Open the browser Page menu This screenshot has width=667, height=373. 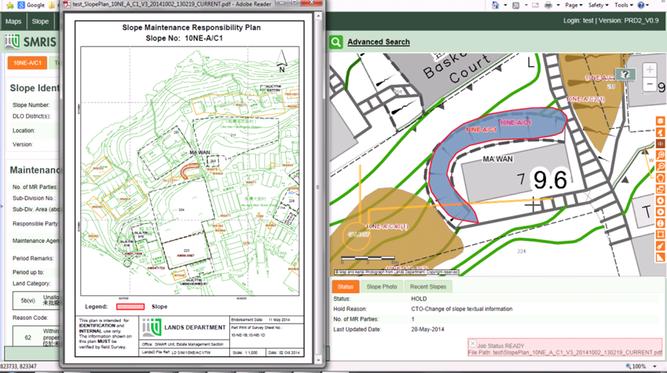[573, 5]
